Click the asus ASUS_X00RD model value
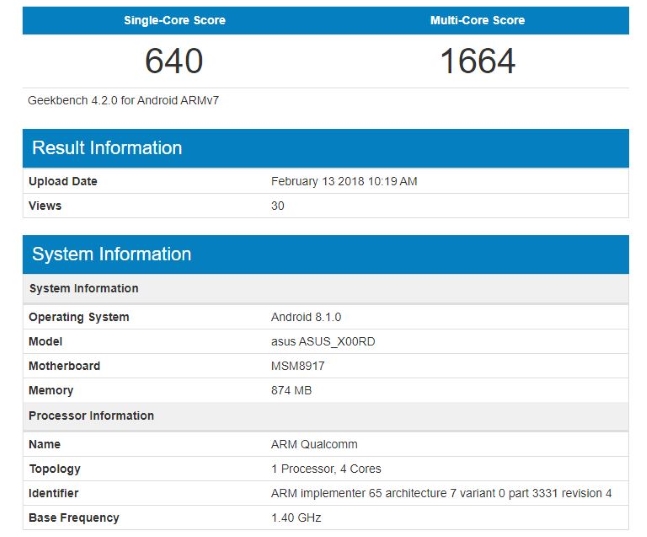647x537 pixels. (x=322, y=342)
